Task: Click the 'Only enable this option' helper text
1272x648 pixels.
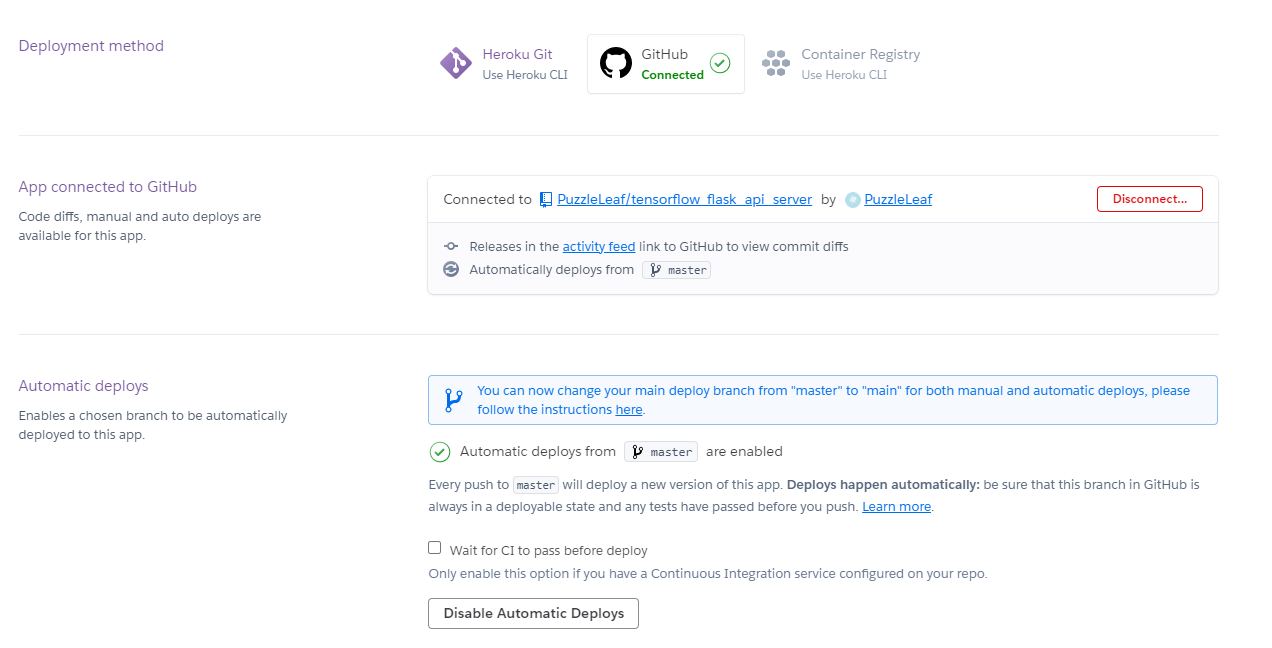Action: (x=708, y=574)
